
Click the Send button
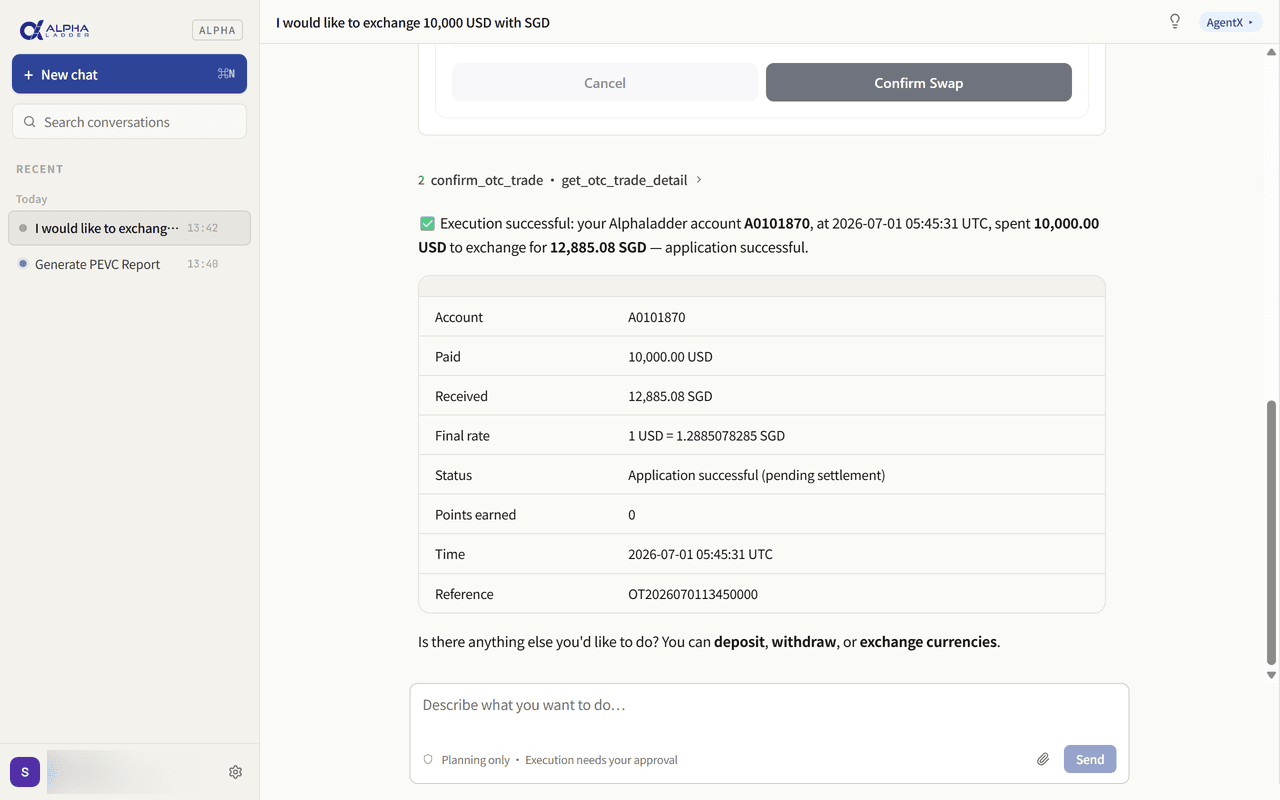coord(1090,759)
